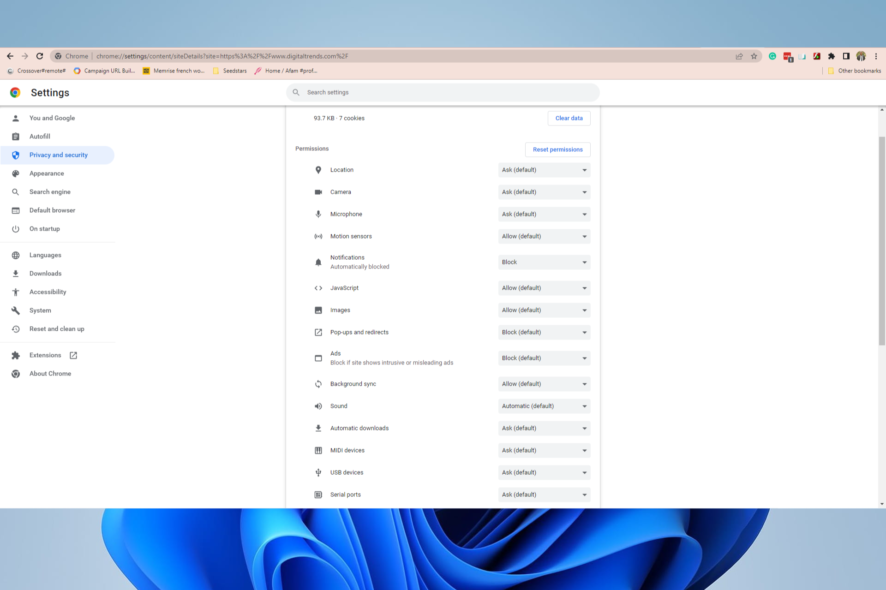Open the Other bookmarks folder
The height and width of the screenshot is (590, 886).
point(856,71)
